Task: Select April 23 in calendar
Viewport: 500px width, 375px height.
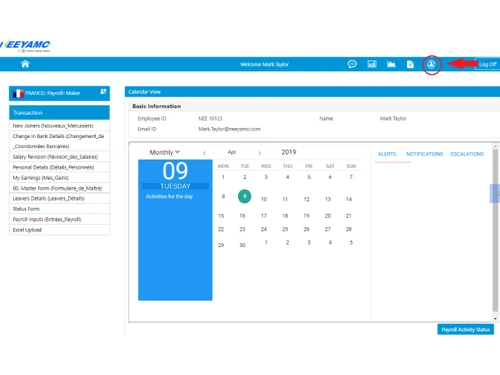Action: coord(242,229)
